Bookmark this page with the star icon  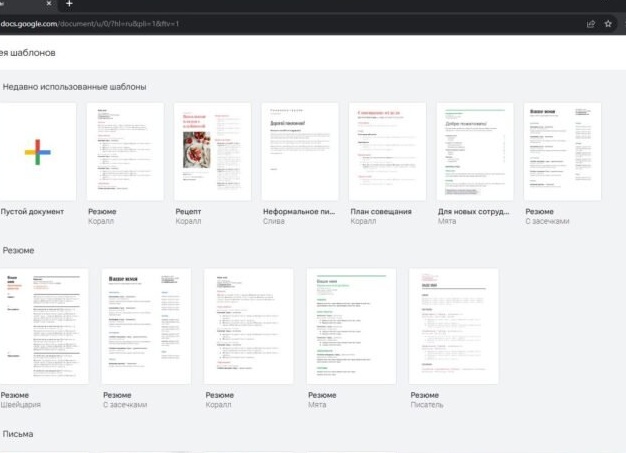click(x=607, y=24)
